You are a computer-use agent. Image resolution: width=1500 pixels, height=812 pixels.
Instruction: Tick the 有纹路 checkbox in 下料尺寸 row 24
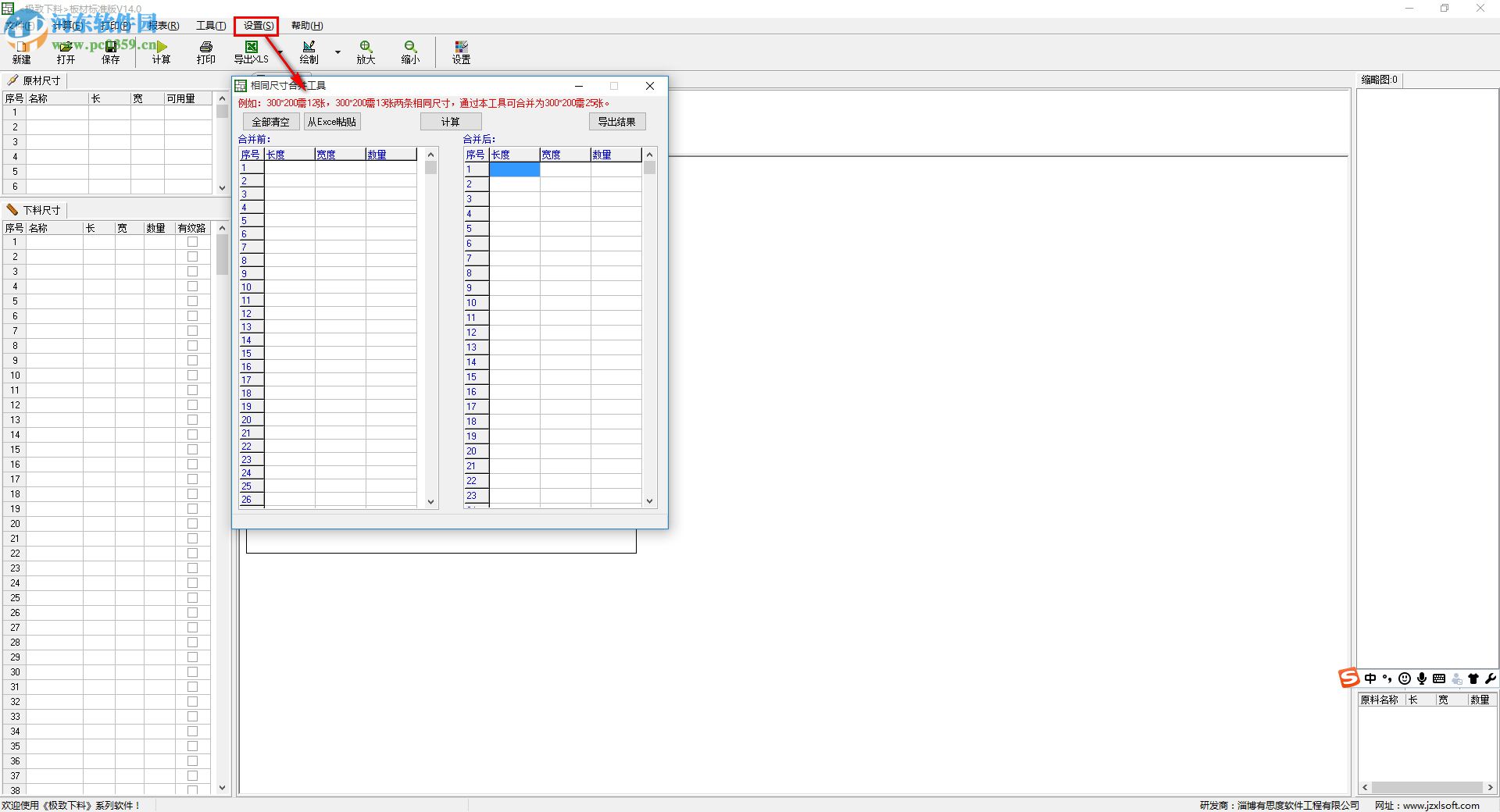[192, 583]
